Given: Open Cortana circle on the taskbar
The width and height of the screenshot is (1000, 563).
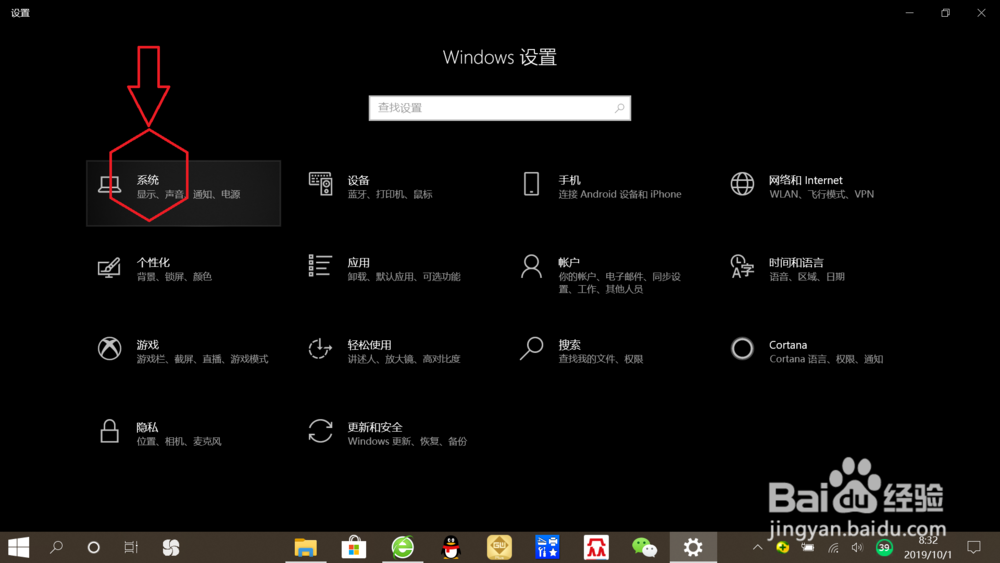Looking at the screenshot, I should coord(94,547).
